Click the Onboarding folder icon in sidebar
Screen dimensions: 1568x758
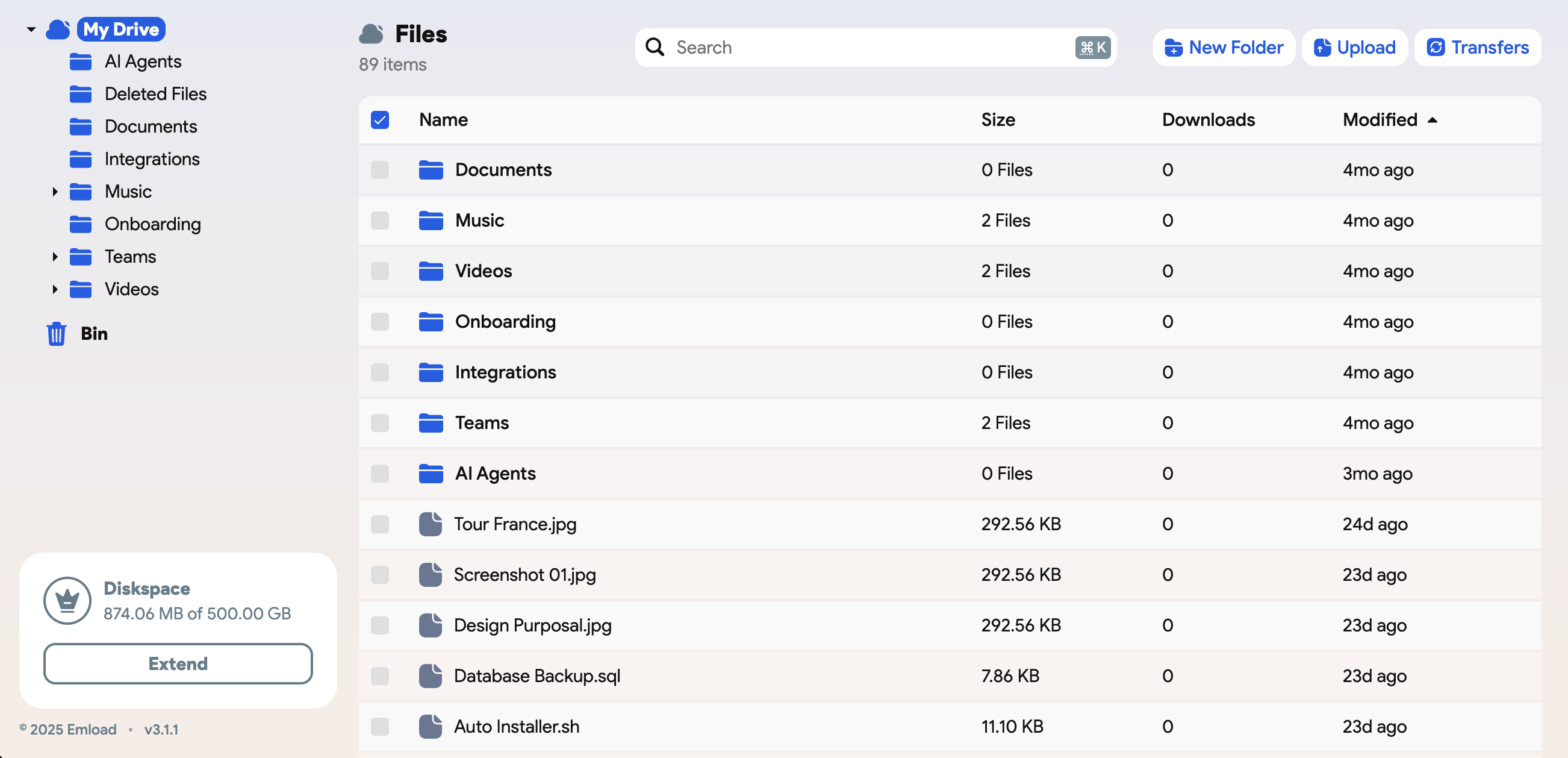click(x=80, y=224)
